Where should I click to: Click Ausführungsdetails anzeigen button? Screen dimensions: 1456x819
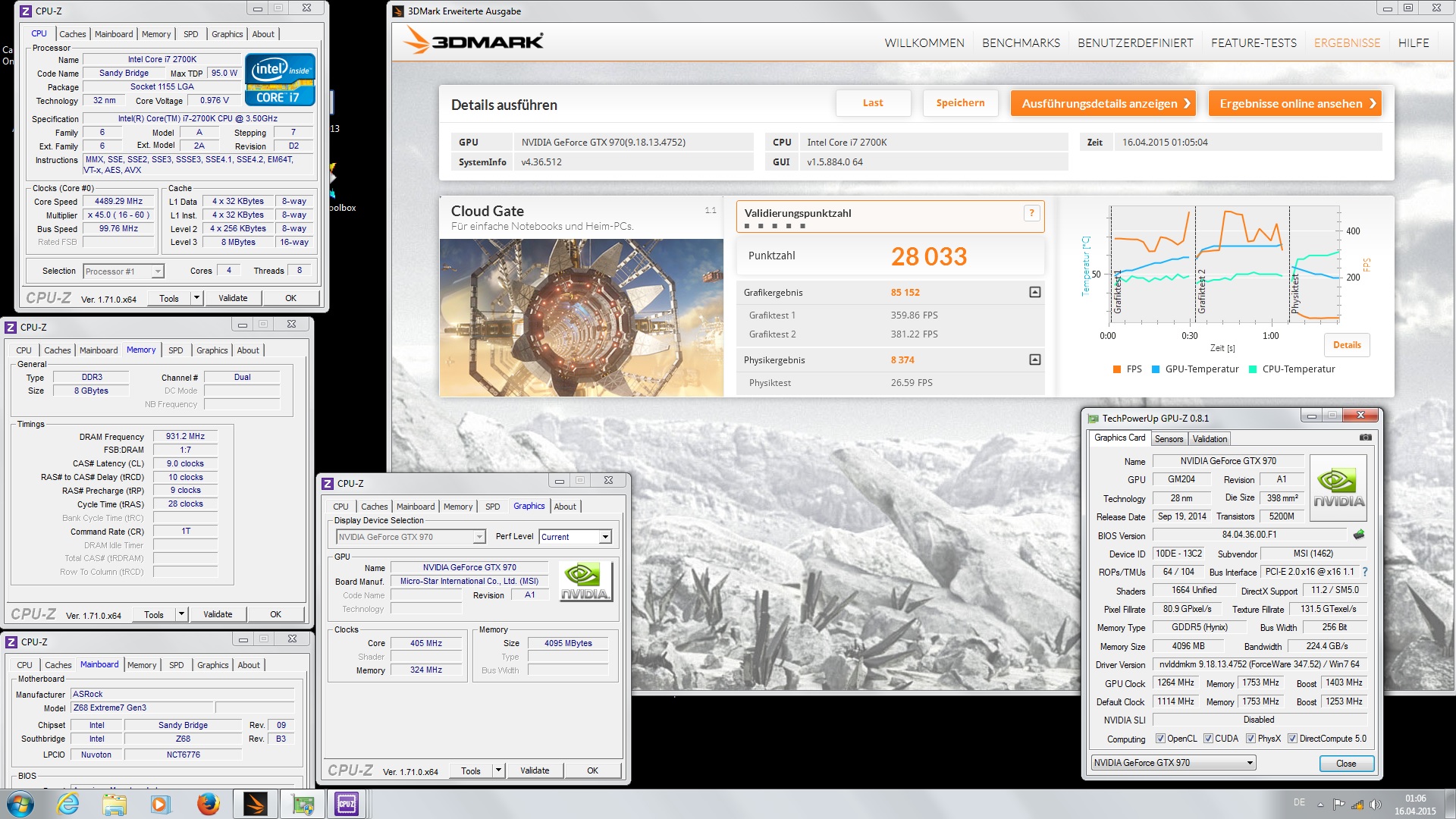pyautogui.click(x=1103, y=104)
